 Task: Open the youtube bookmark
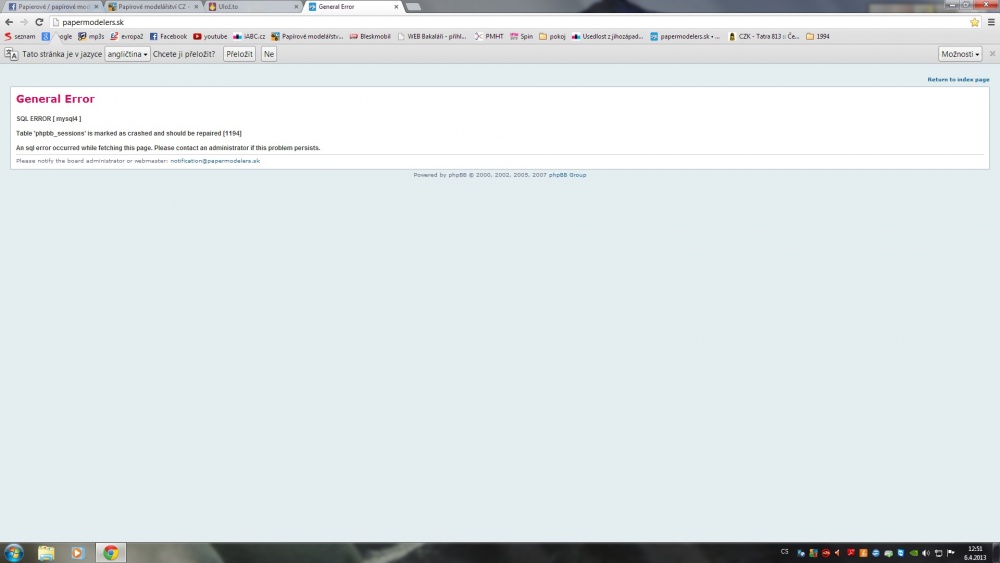tap(210, 36)
